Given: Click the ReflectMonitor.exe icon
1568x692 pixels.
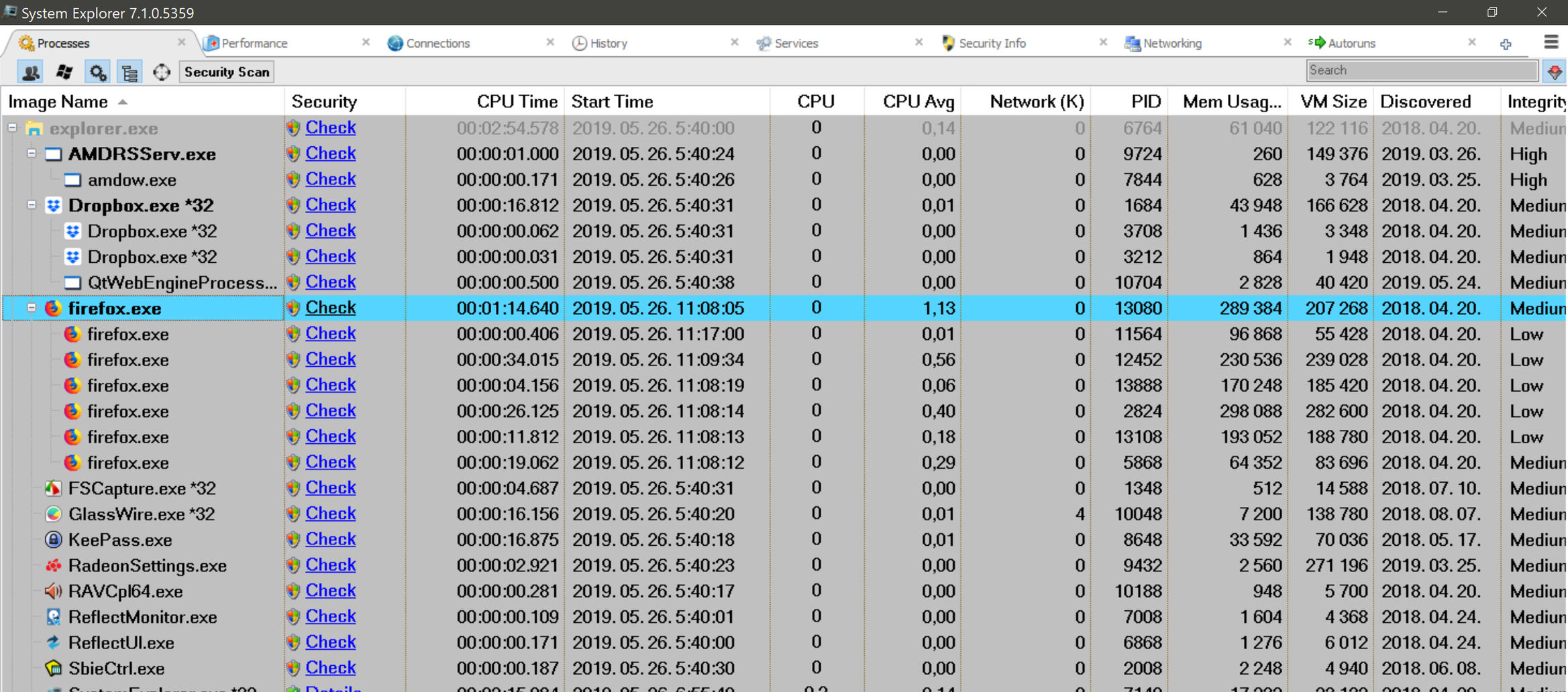Looking at the screenshot, I should click(x=53, y=617).
